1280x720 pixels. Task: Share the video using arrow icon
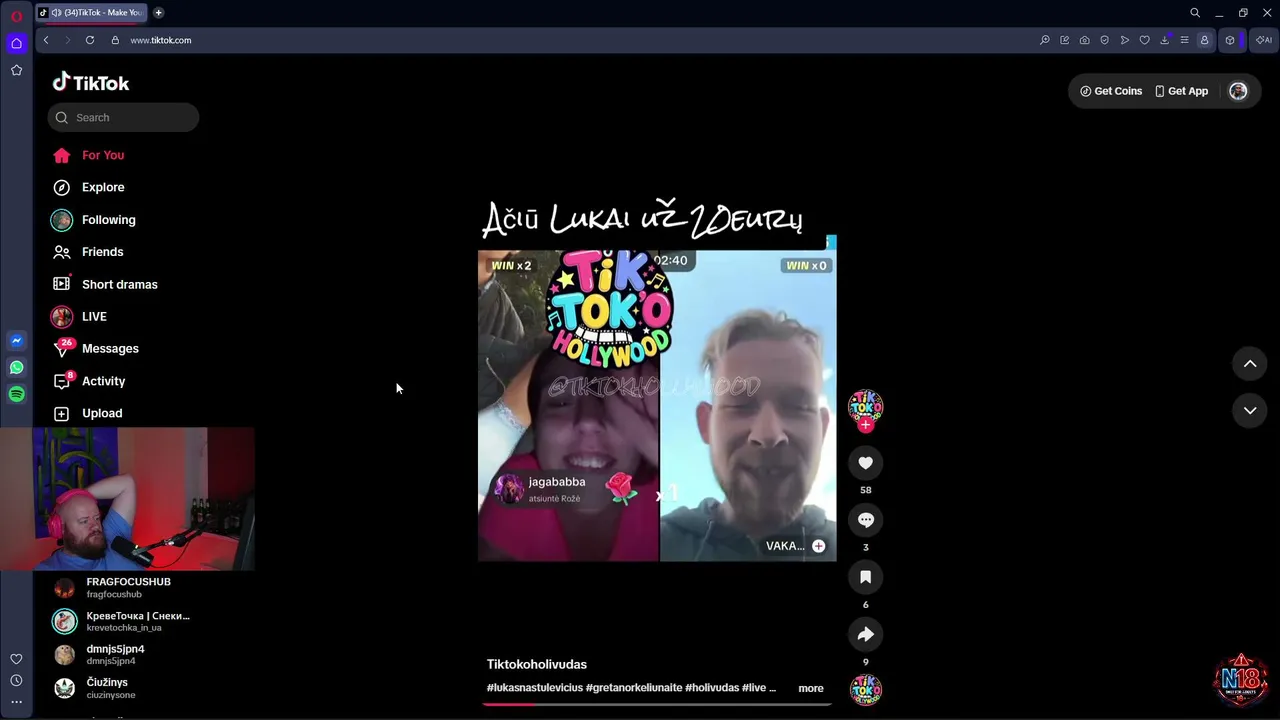pyautogui.click(x=865, y=634)
